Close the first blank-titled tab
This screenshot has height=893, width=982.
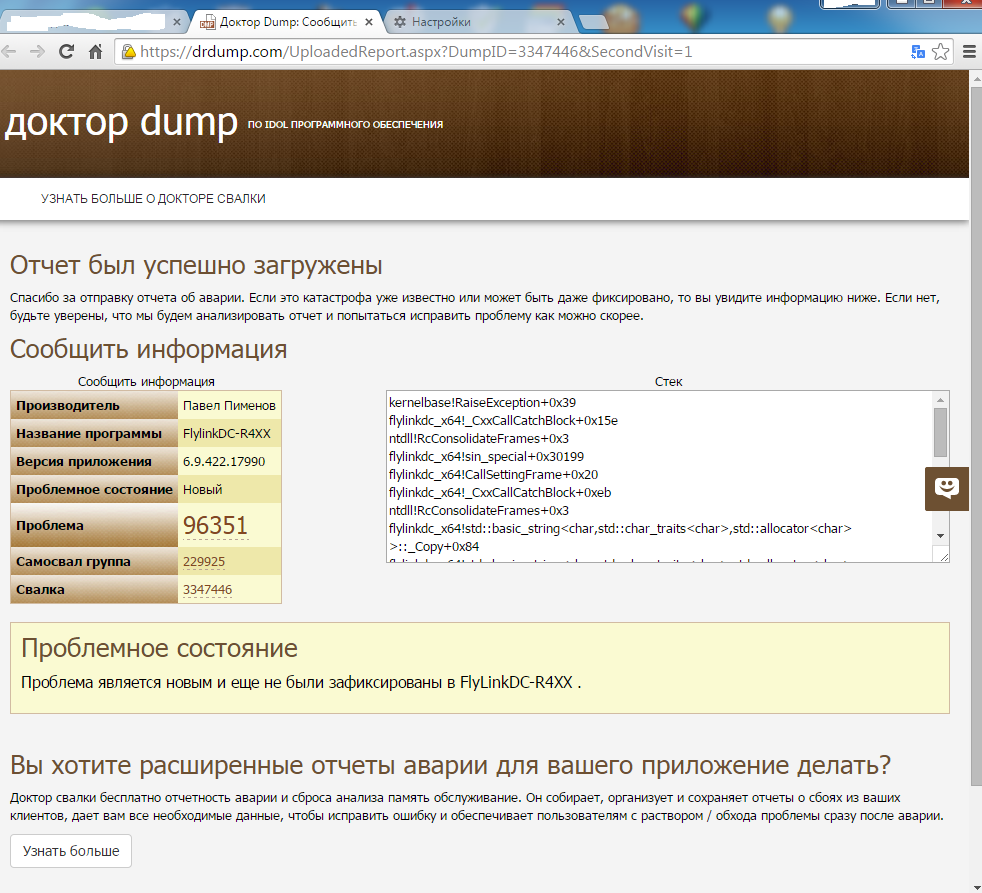point(177,22)
